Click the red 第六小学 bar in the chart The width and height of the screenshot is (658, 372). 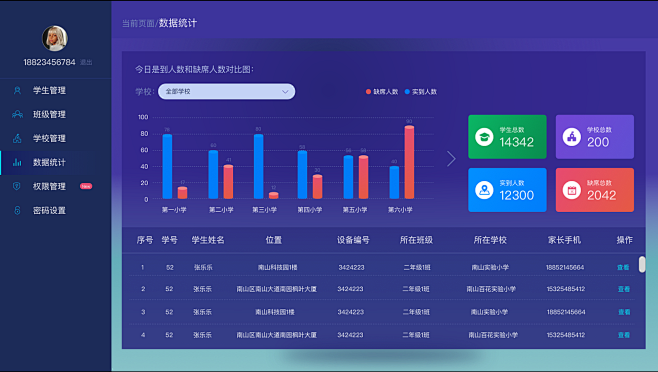point(409,162)
